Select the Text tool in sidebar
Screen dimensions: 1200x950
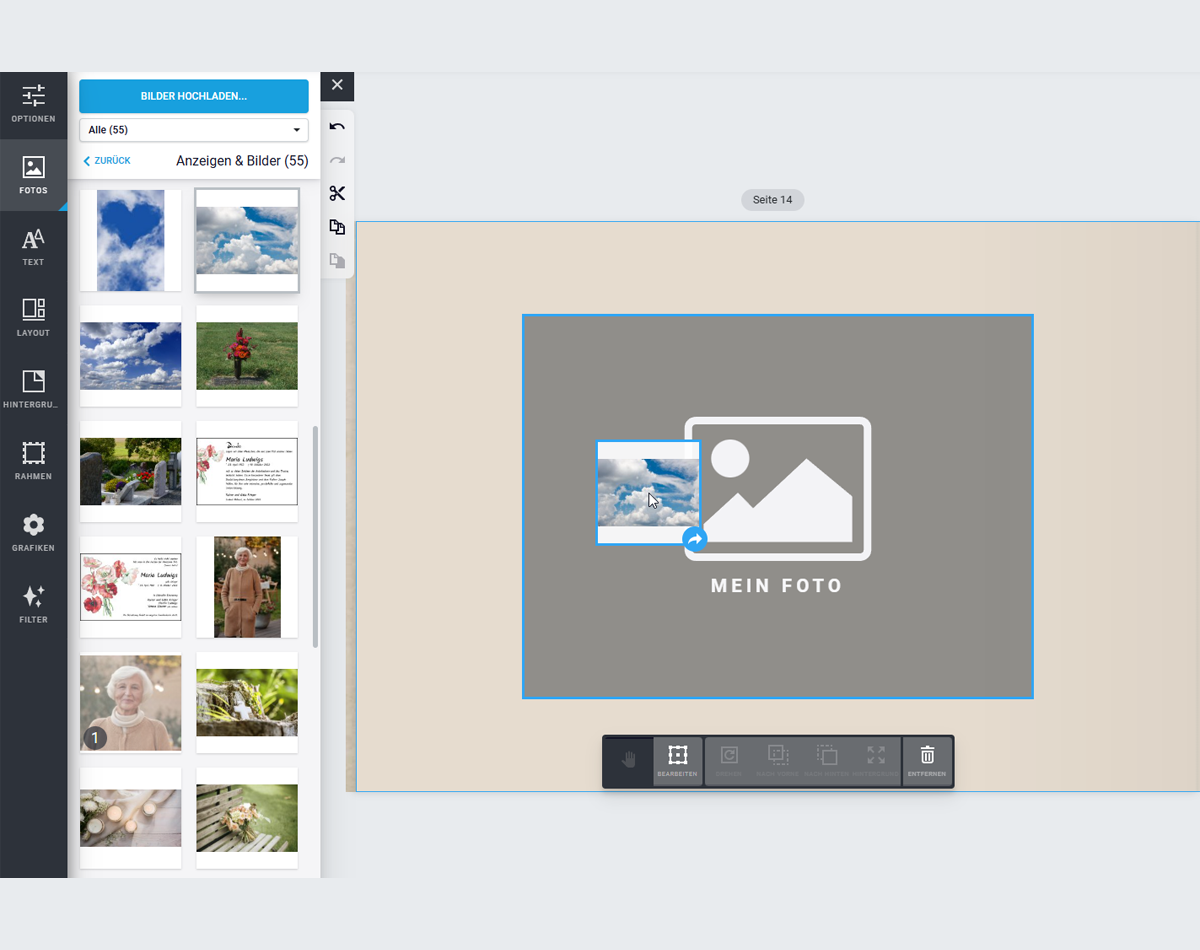click(x=33, y=247)
